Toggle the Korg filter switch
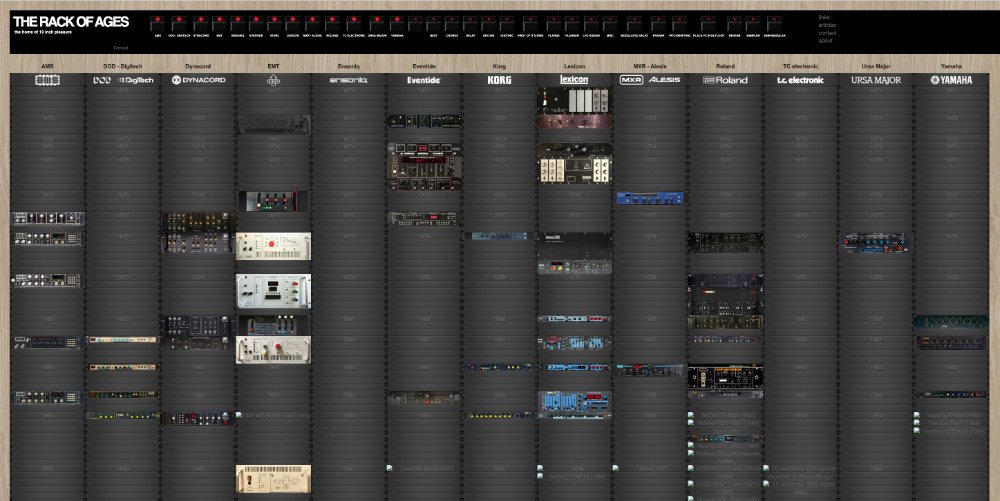The width and height of the screenshot is (1000, 501). coord(275,24)
